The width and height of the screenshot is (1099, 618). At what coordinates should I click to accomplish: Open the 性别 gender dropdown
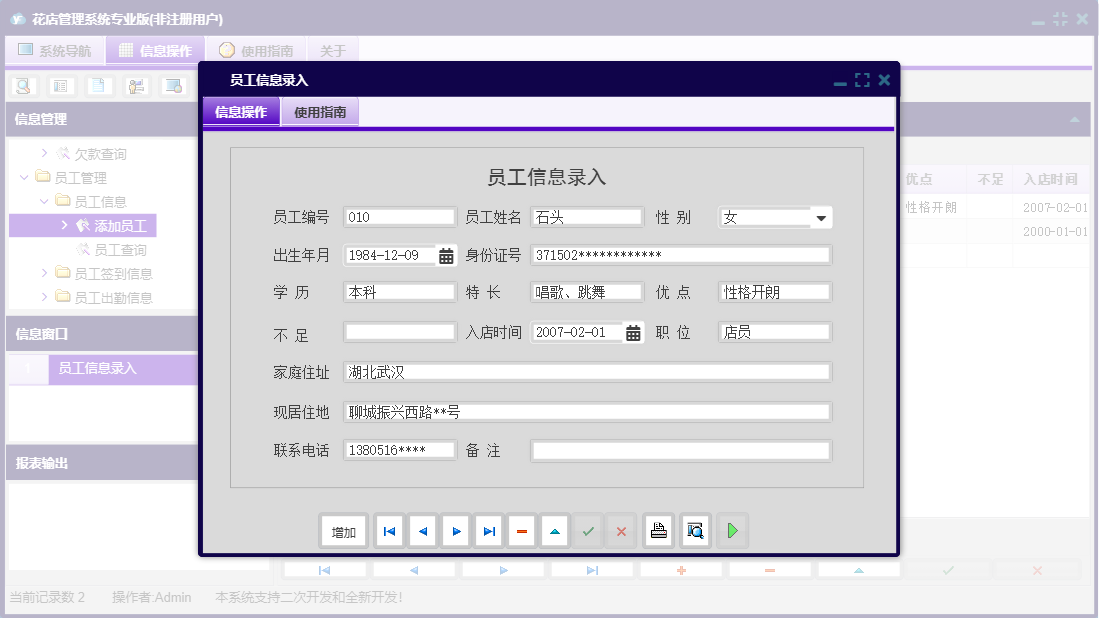click(820, 217)
